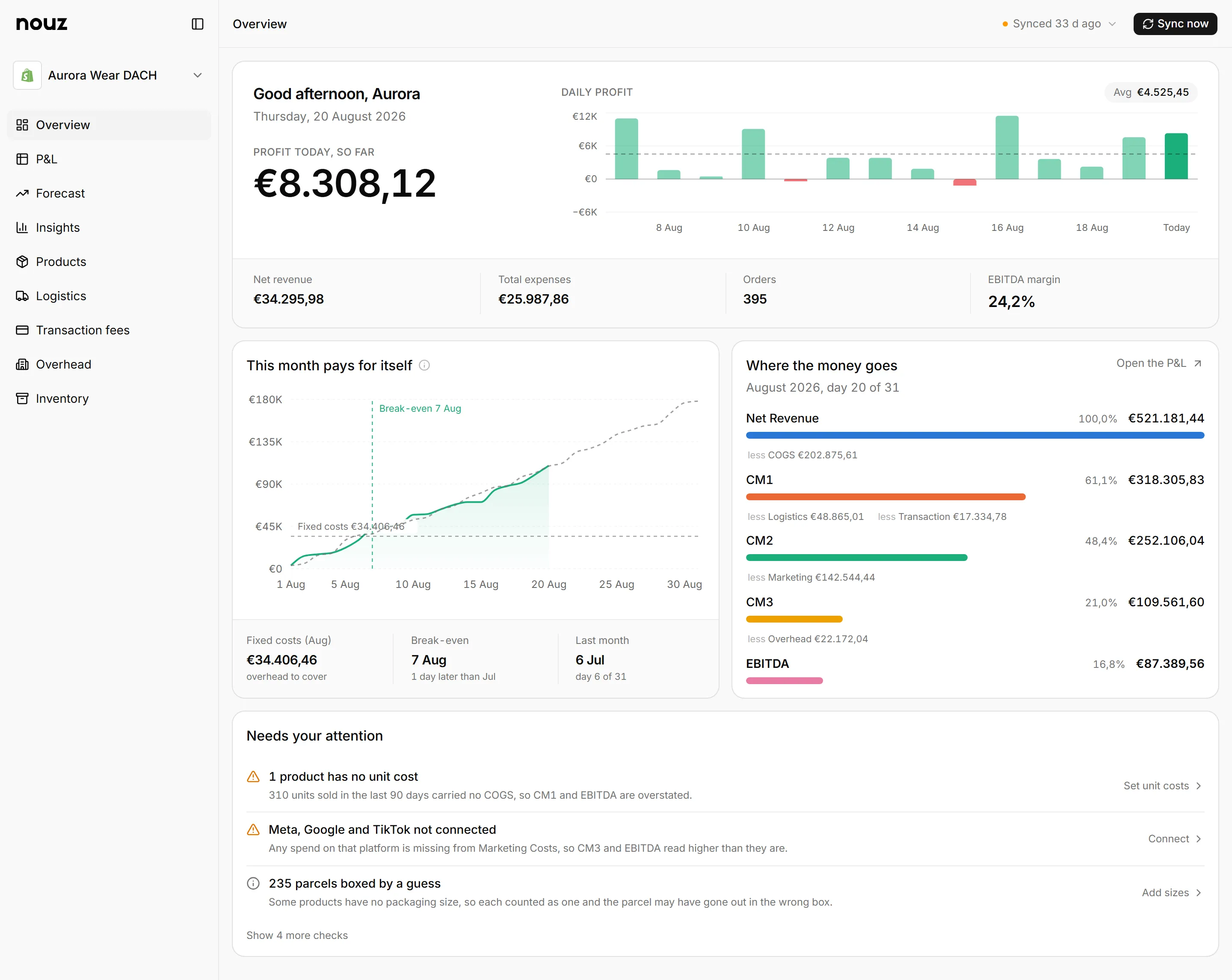Click the Transaction fees card icon
The height and width of the screenshot is (980, 1232).
(x=22, y=330)
